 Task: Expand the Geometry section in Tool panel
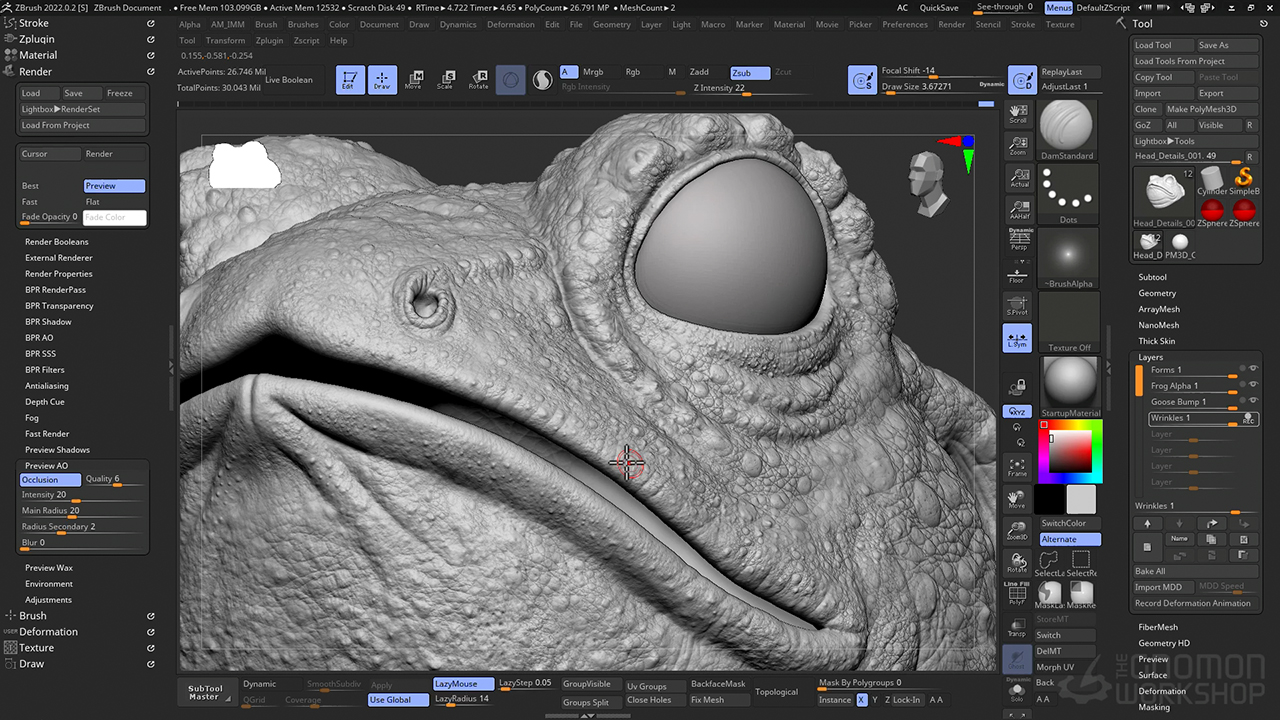(x=1157, y=293)
